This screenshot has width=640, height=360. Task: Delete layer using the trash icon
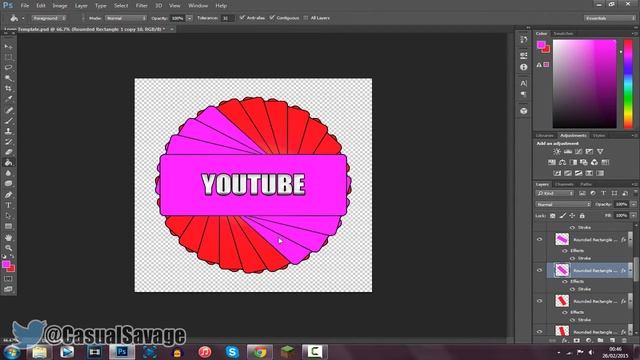click(624, 340)
